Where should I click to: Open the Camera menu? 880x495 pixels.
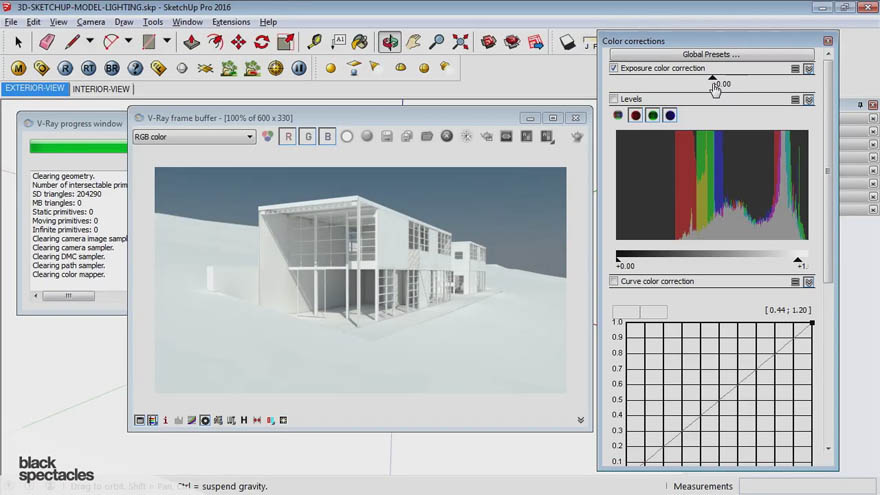click(x=91, y=22)
